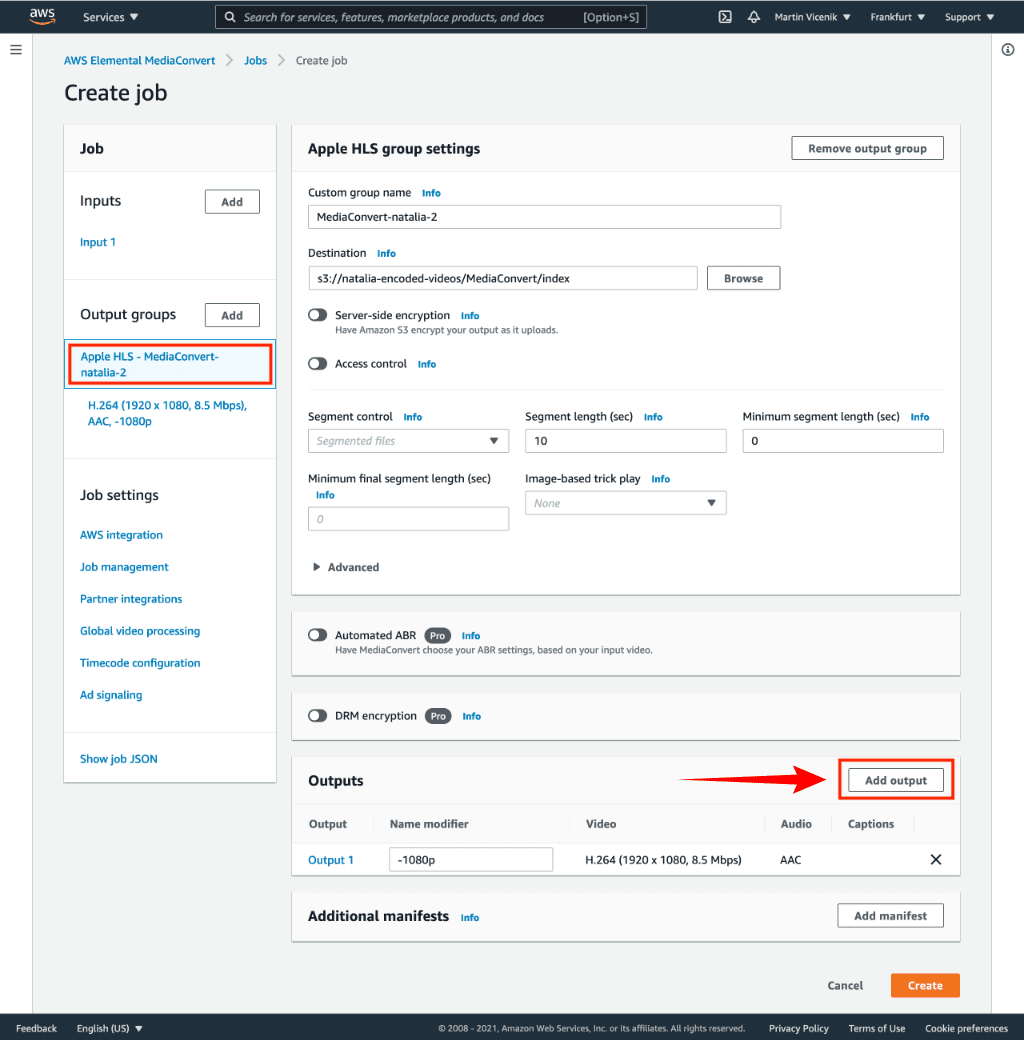Viewport: 1024px width, 1040px height.
Task: Open the Output 1 link
Action: point(331,860)
